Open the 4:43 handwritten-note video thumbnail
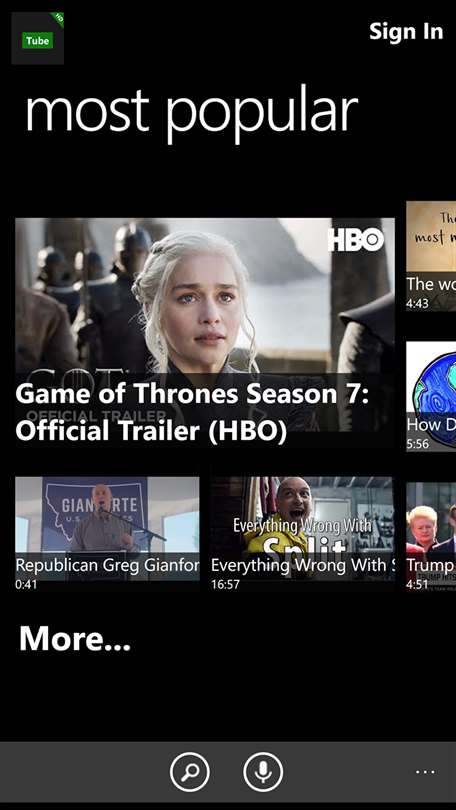Image resolution: width=456 pixels, height=810 pixels. click(x=431, y=256)
